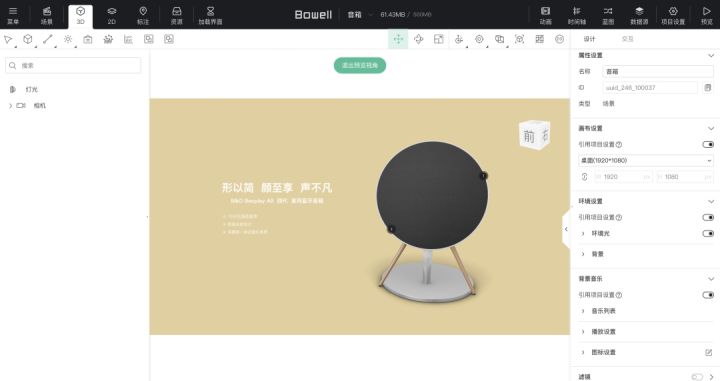
Task: Switch to the 交互 interaction tab
Action: coord(627,39)
